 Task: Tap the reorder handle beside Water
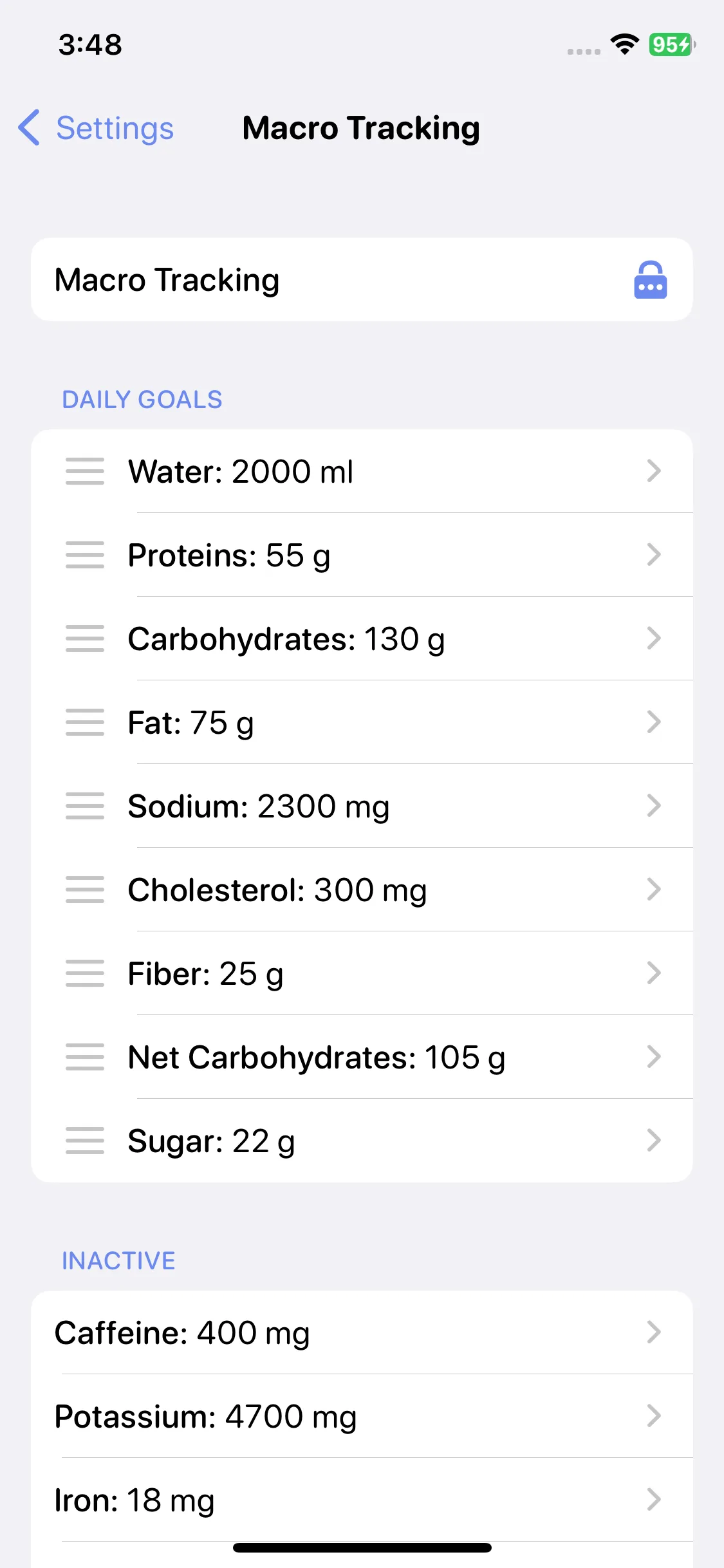click(x=84, y=471)
